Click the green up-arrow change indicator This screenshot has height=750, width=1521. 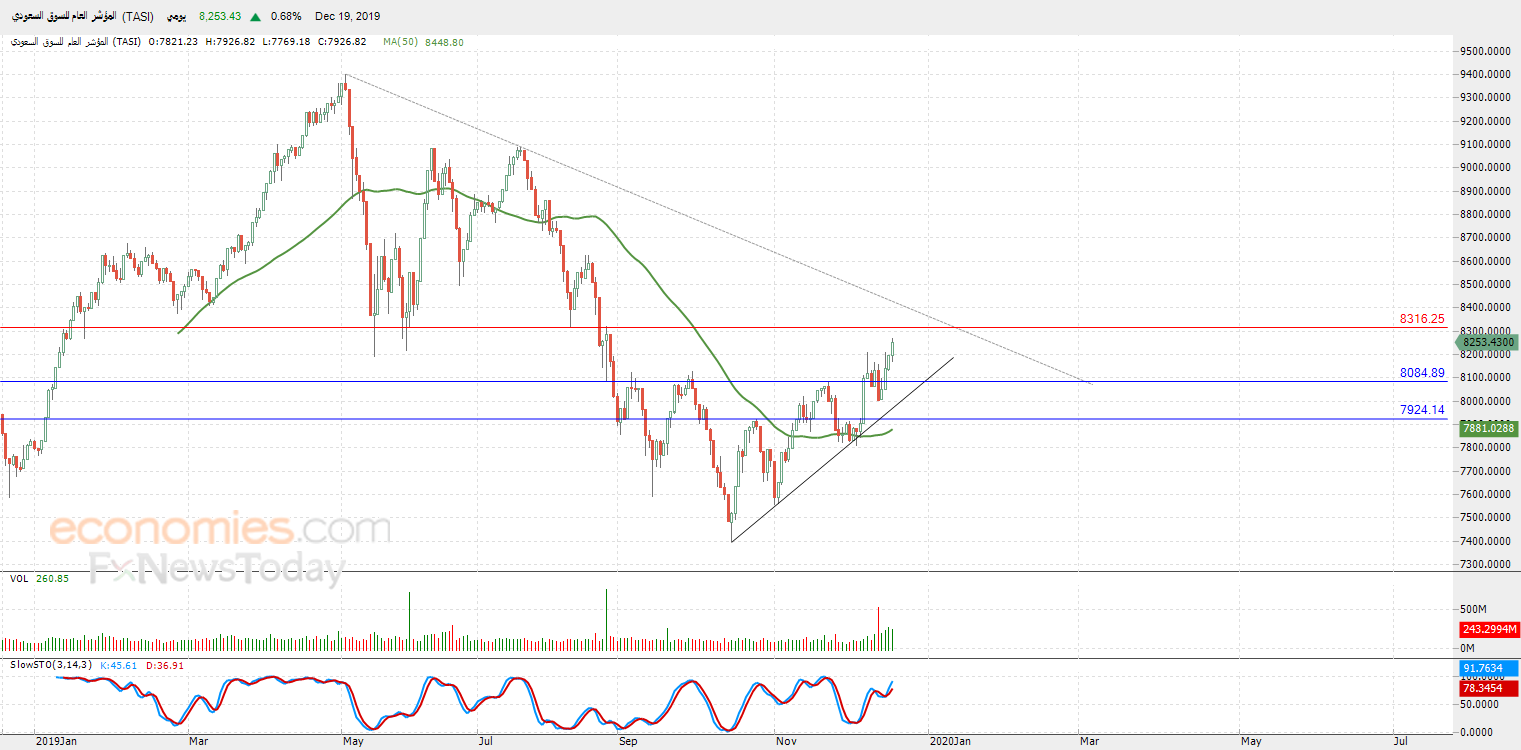[256, 17]
